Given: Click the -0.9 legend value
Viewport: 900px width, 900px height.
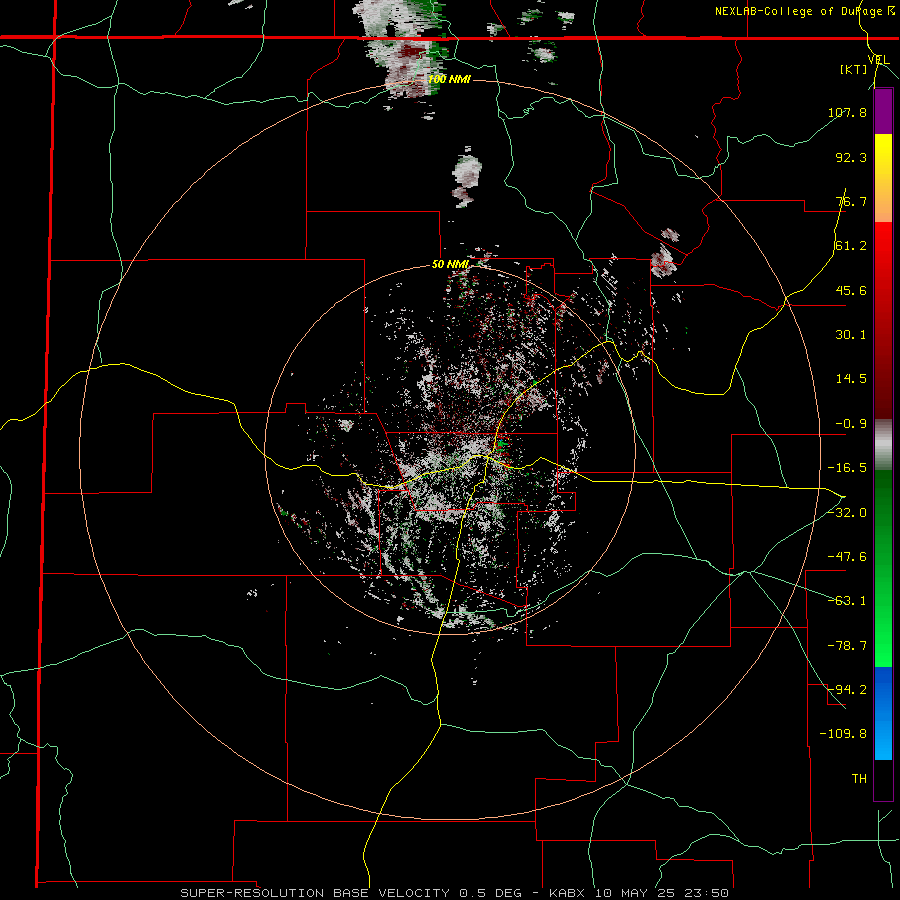Looking at the screenshot, I should [851, 424].
